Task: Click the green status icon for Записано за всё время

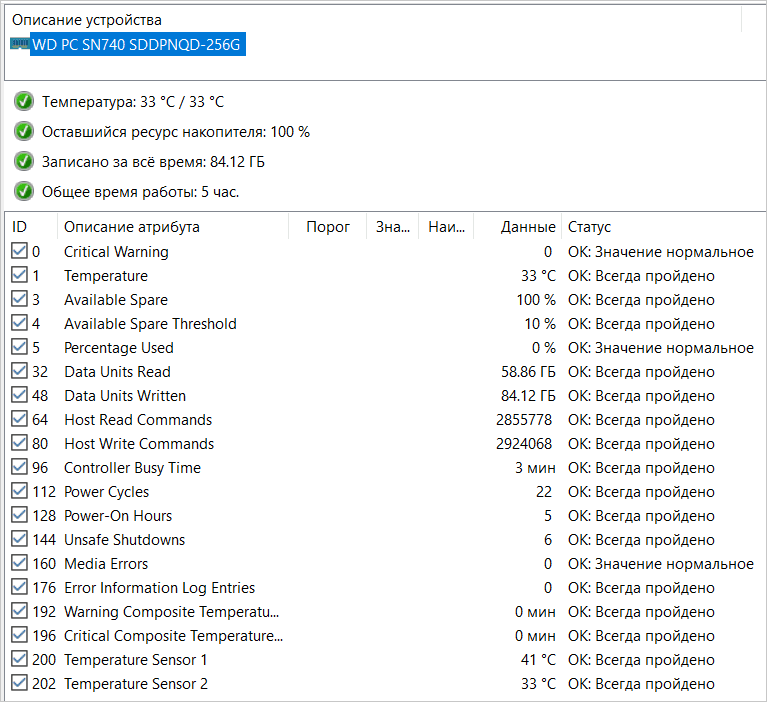Action: click(x=23, y=161)
